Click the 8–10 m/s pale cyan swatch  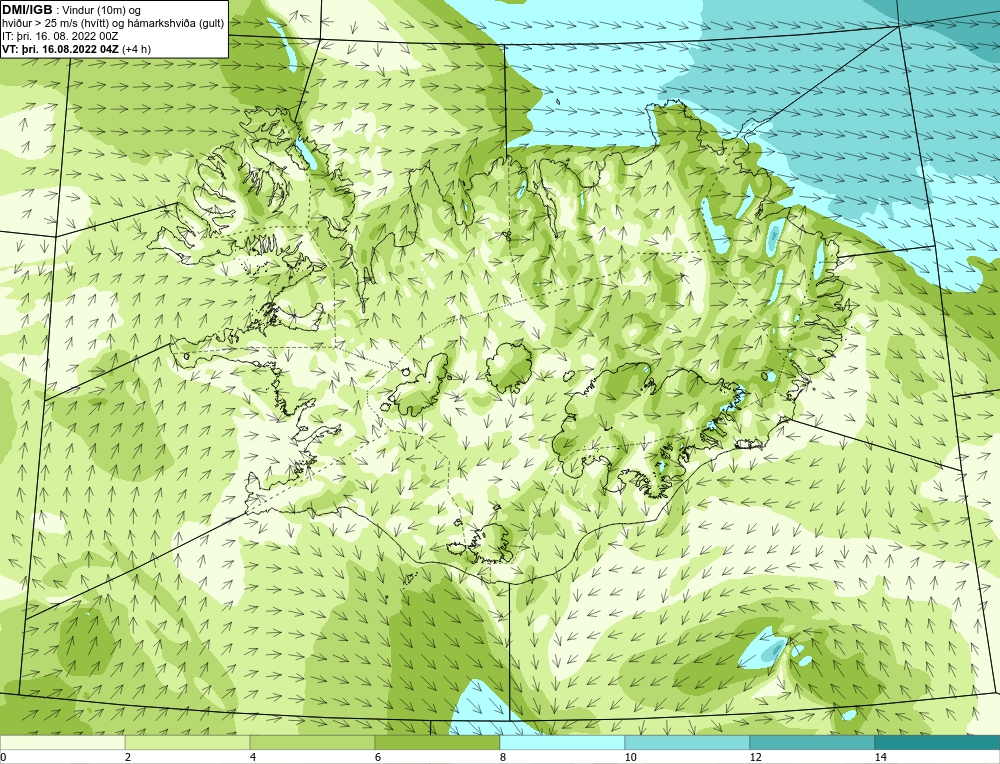click(x=562, y=742)
